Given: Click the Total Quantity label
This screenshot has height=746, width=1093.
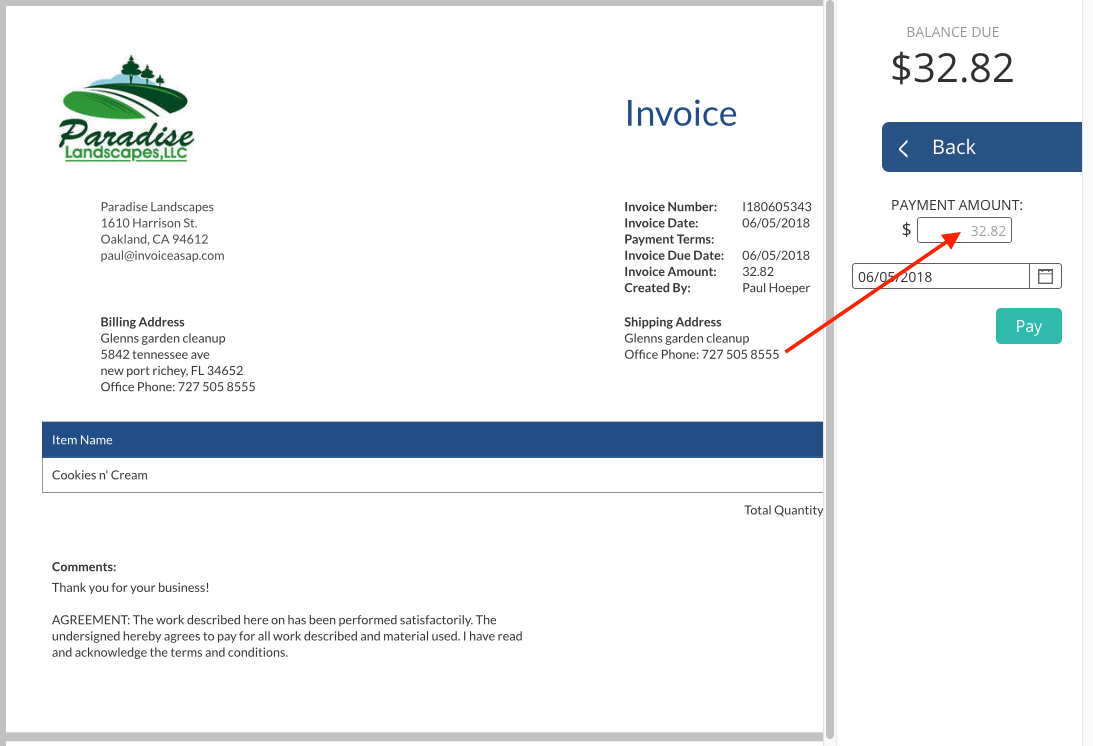Looking at the screenshot, I should [x=783, y=510].
